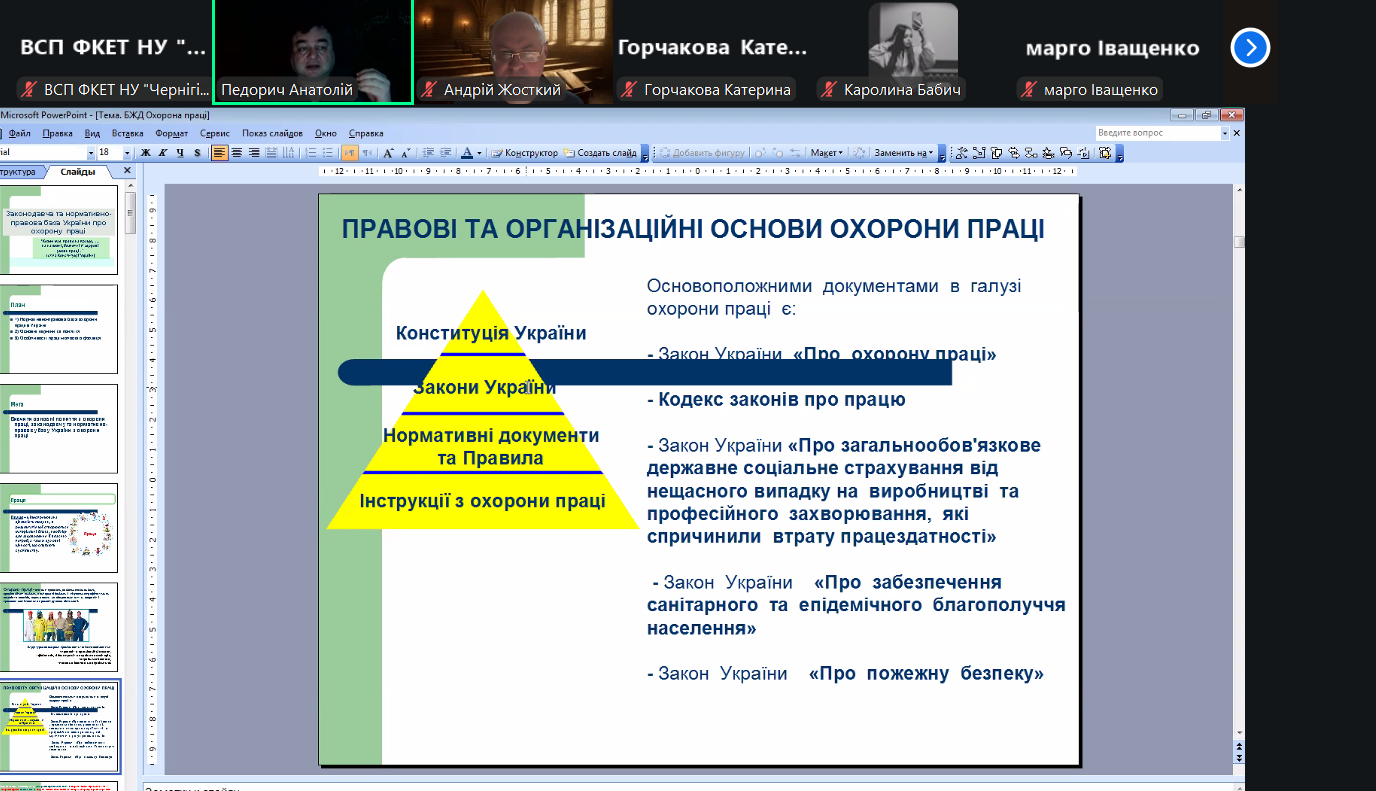1376x791 pixels.
Task: Toggle the bulleted list button
Action: pyautogui.click(x=326, y=153)
